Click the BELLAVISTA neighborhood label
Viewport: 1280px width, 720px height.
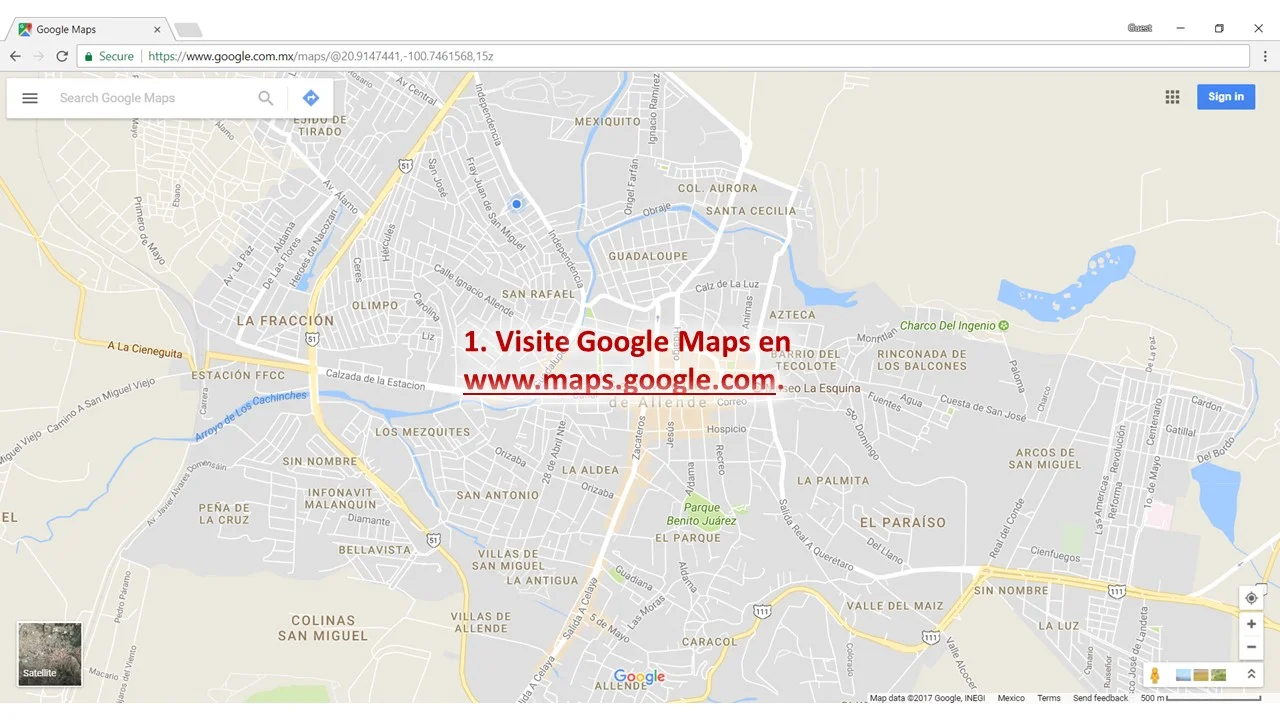(375, 550)
